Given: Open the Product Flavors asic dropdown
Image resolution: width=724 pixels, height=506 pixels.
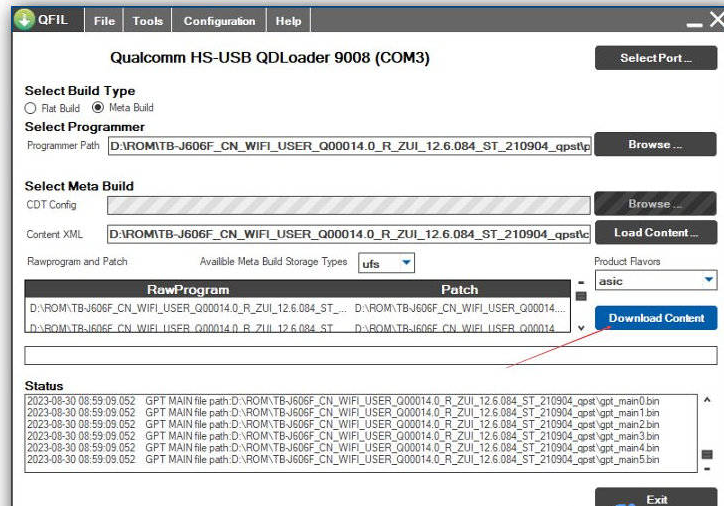Looking at the screenshot, I should (656, 280).
